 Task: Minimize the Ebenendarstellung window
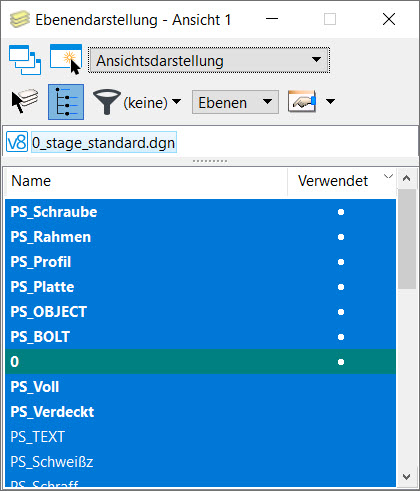point(272,19)
